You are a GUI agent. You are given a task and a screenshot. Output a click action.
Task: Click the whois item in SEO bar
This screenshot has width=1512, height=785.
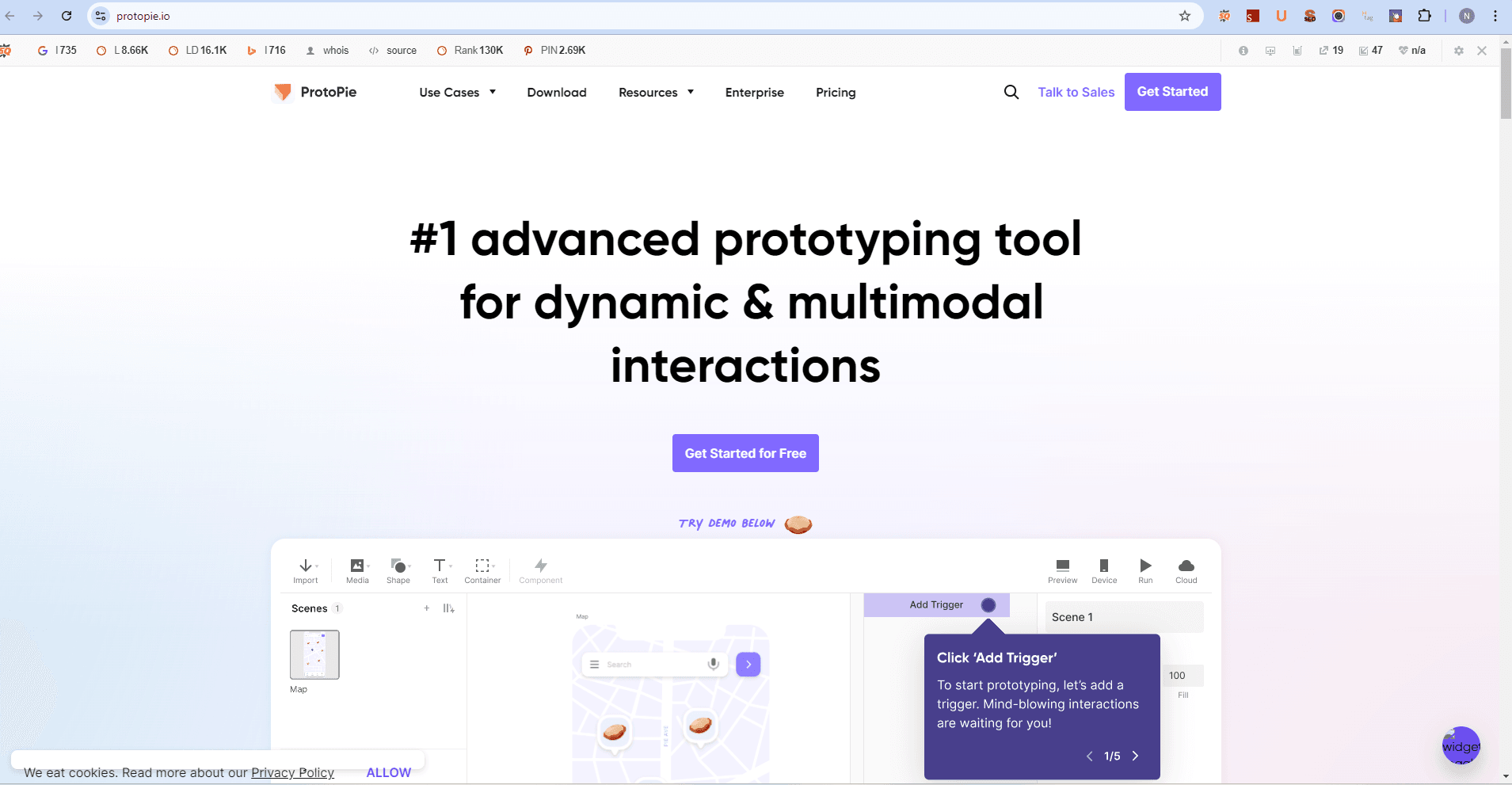pyautogui.click(x=327, y=50)
